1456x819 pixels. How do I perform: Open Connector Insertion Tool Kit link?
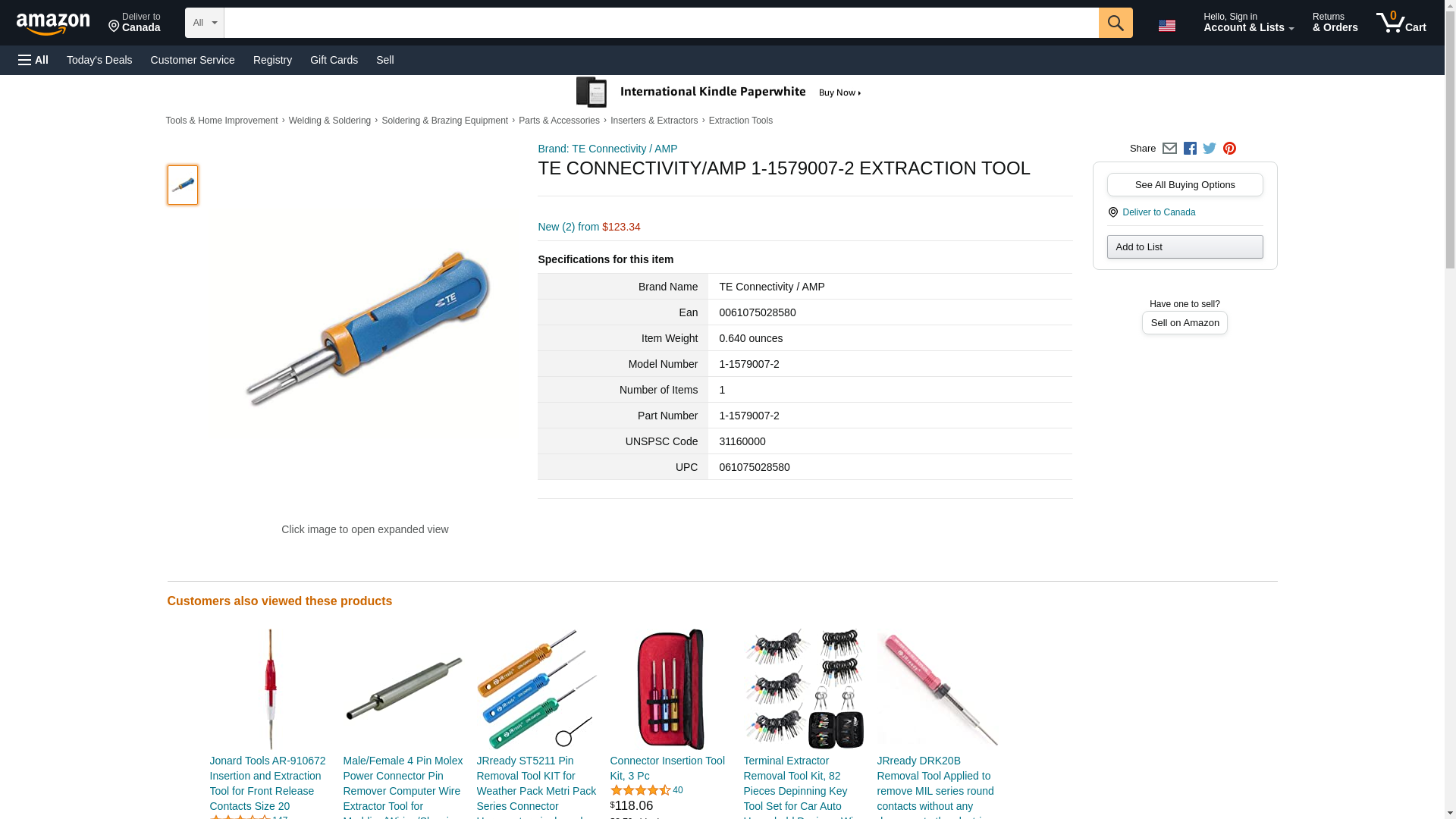pos(667,768)
